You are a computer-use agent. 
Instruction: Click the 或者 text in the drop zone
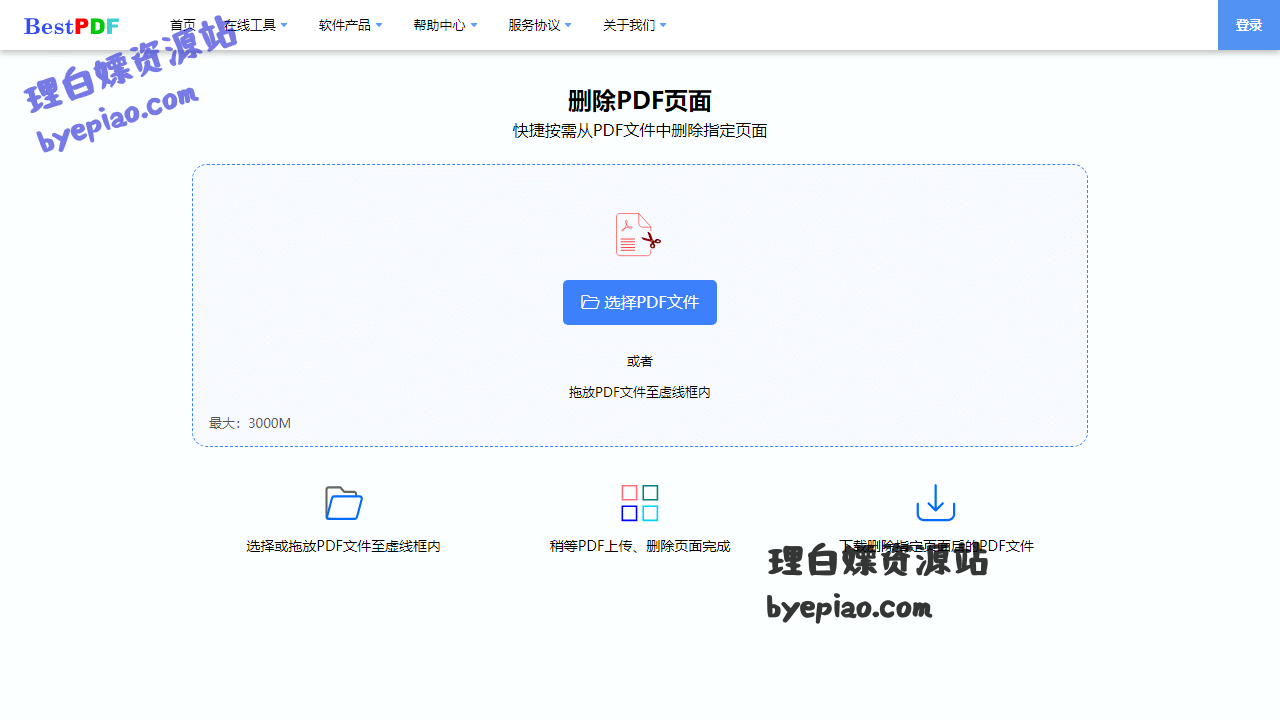coord(640,361)
